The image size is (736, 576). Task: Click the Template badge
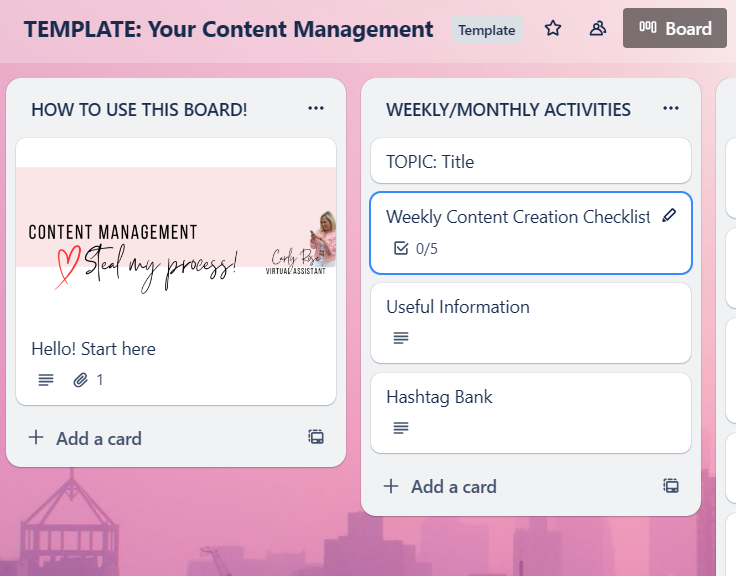[487, 30]
